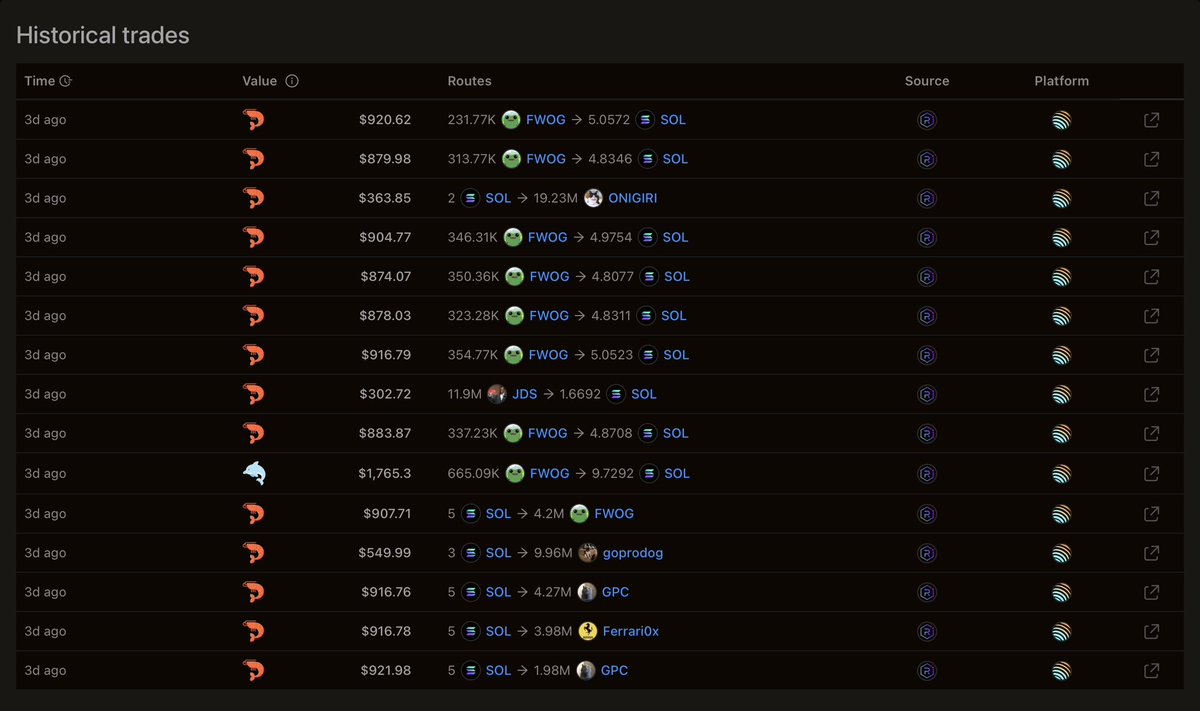1200x711 pixels.
Task: Open the SOL link after 1.6692
Action: click(x=644, y=394)
